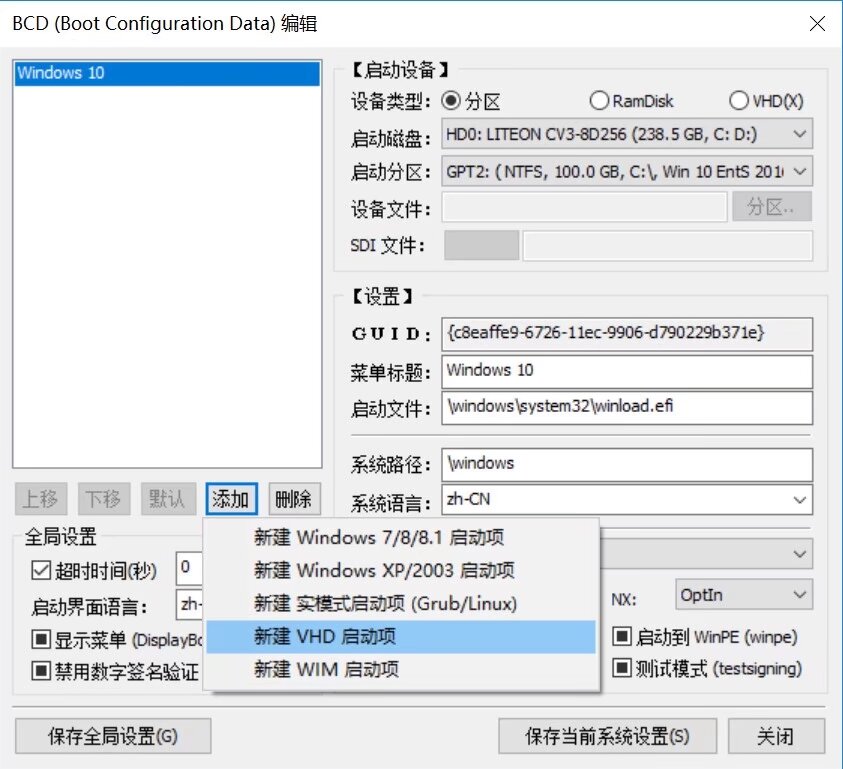The height and width of the screenshot is (769, 843).
Task: Click the 超时时间 value field showing 0
Action: 189,568
